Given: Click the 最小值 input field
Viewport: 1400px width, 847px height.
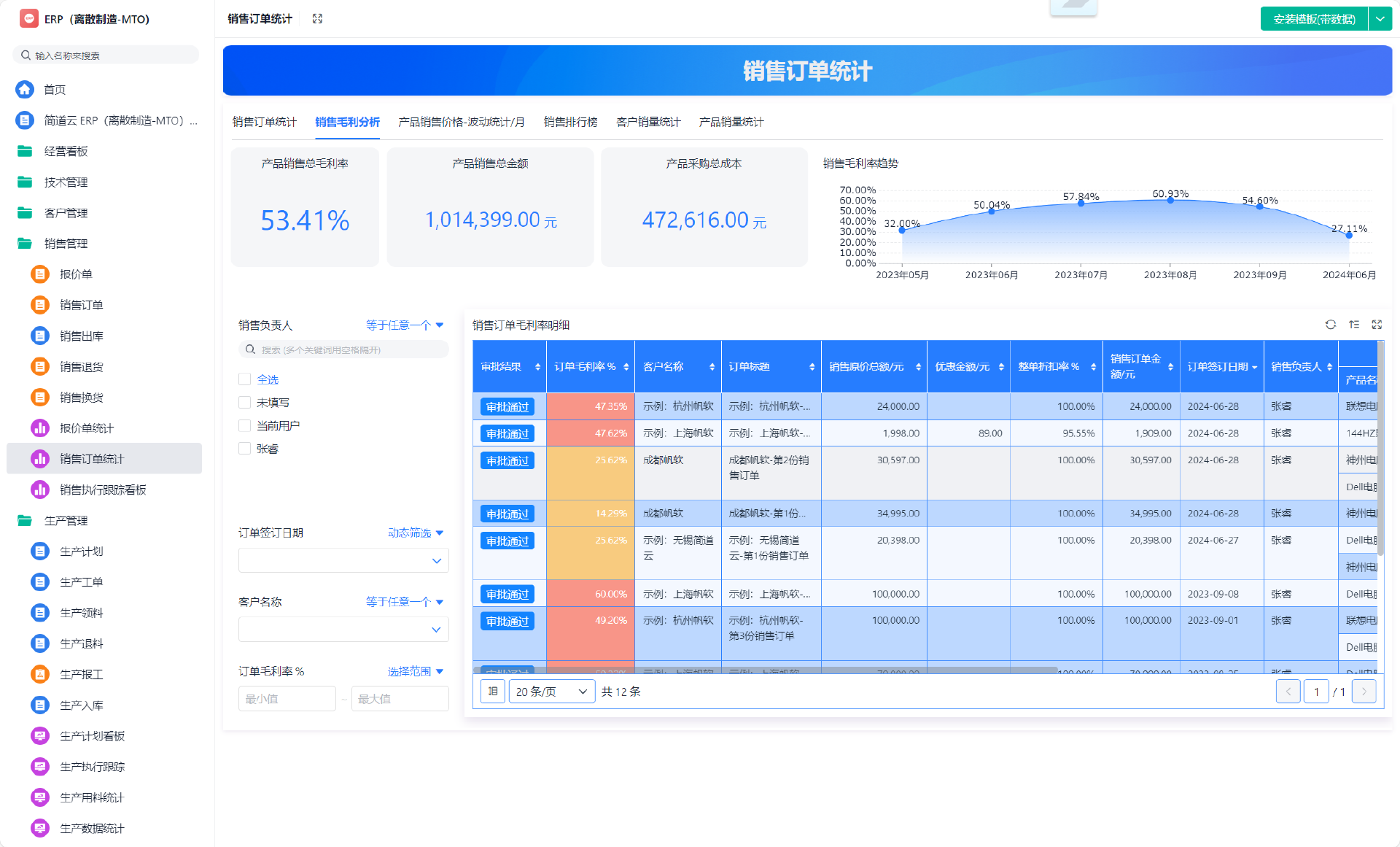Looking at the screenshot, I should (x=287, y=699).
